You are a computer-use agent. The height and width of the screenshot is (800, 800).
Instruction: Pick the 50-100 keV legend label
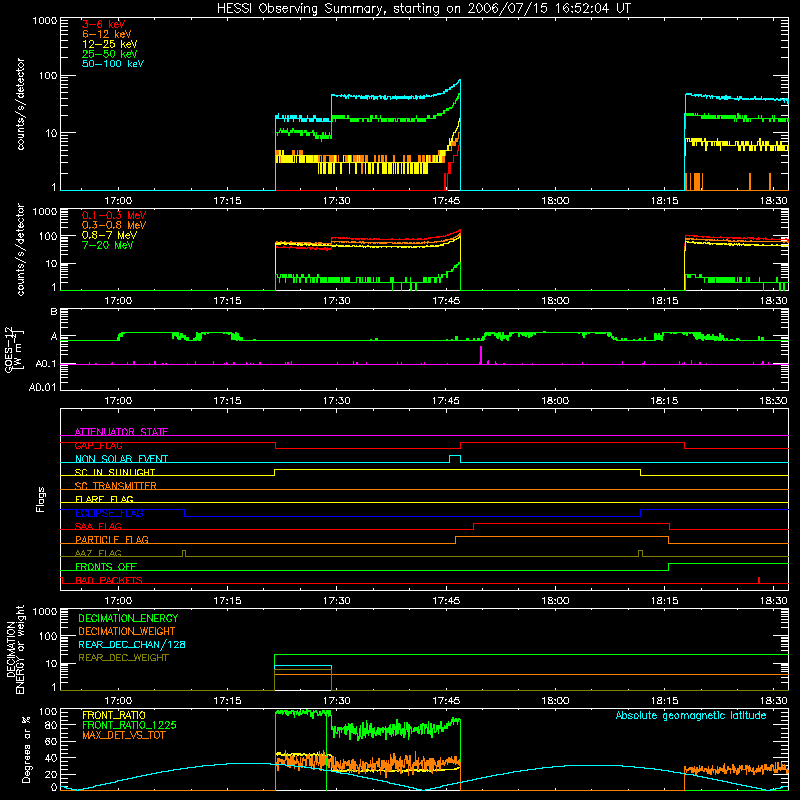113,64
